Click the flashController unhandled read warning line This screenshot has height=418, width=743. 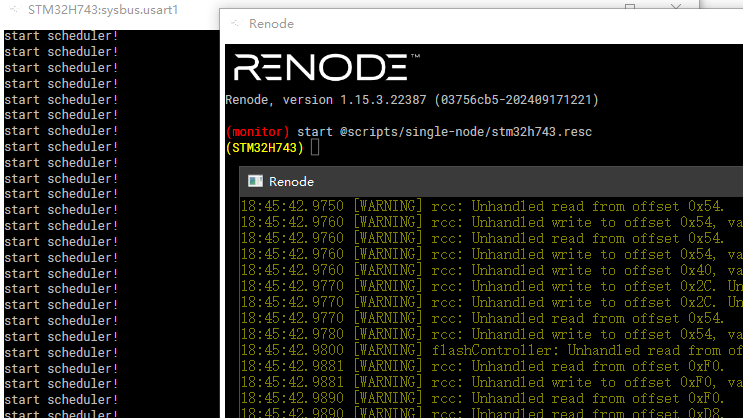491,350
